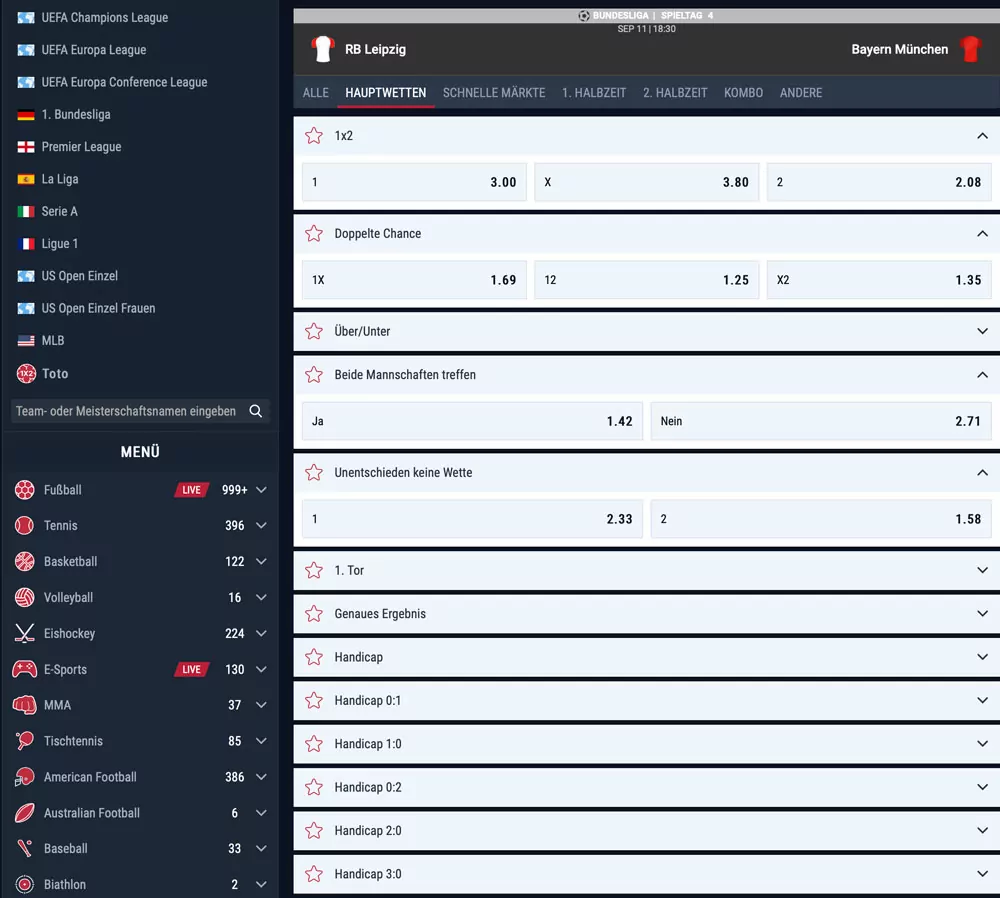Bet on draw X at 3.80

pyautogui.click(x=646, y=182)
